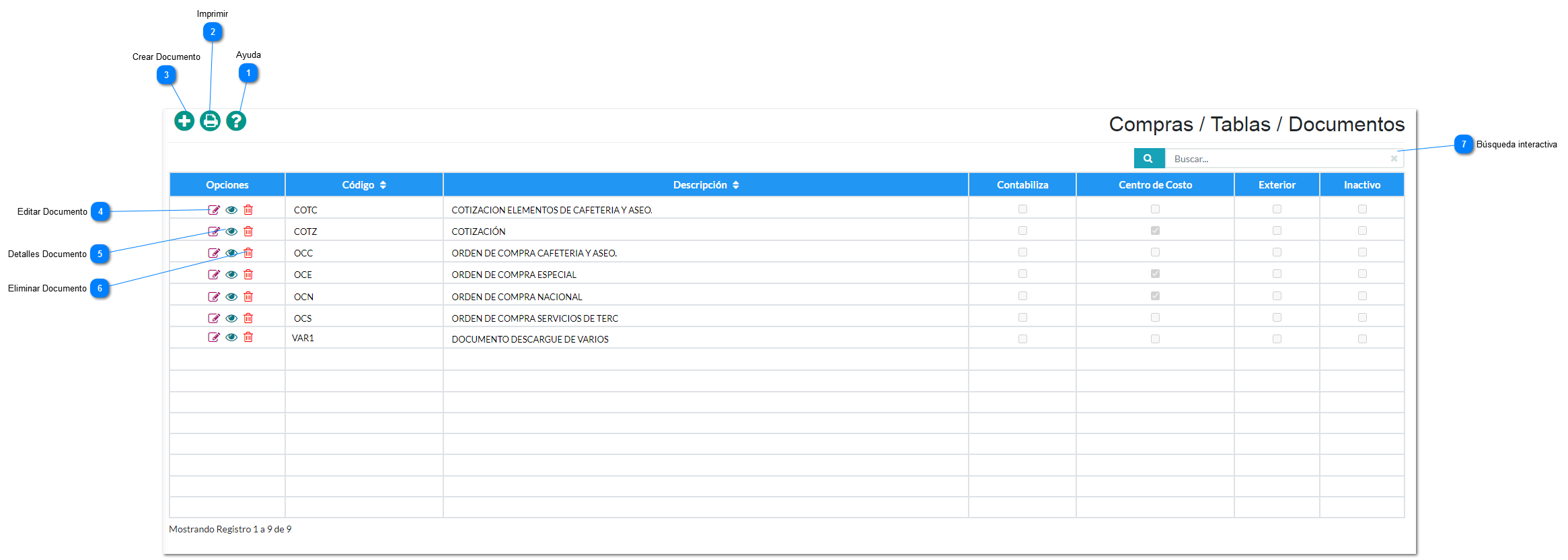Delete the OCN document row
This screenshot has width=1568, height=560.
point(248,297)
